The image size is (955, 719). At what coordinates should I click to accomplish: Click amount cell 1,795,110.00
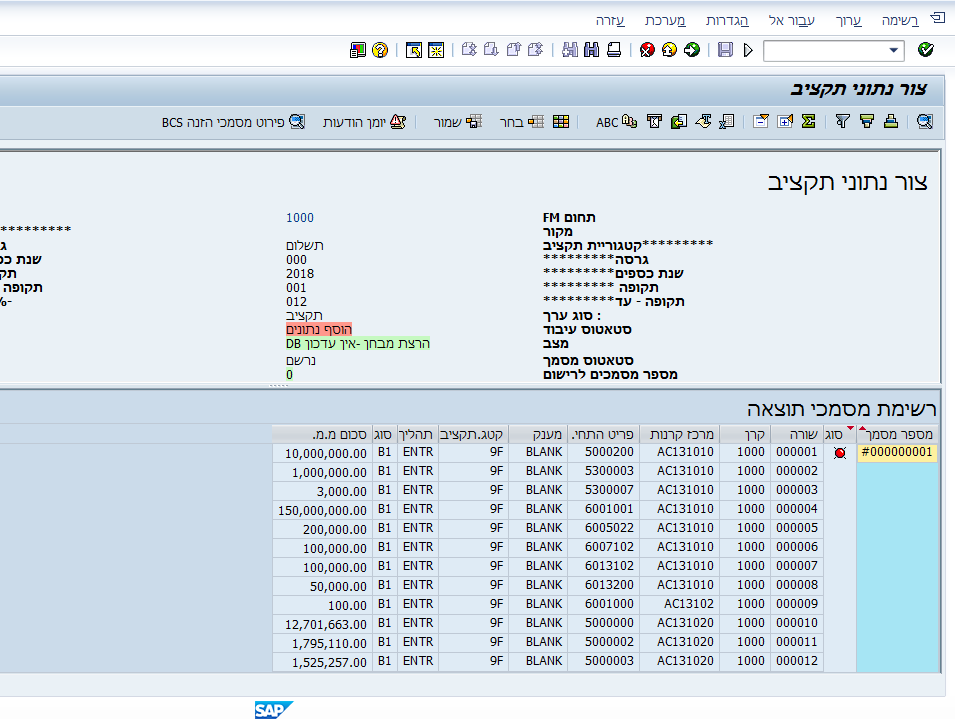point(321,643)
